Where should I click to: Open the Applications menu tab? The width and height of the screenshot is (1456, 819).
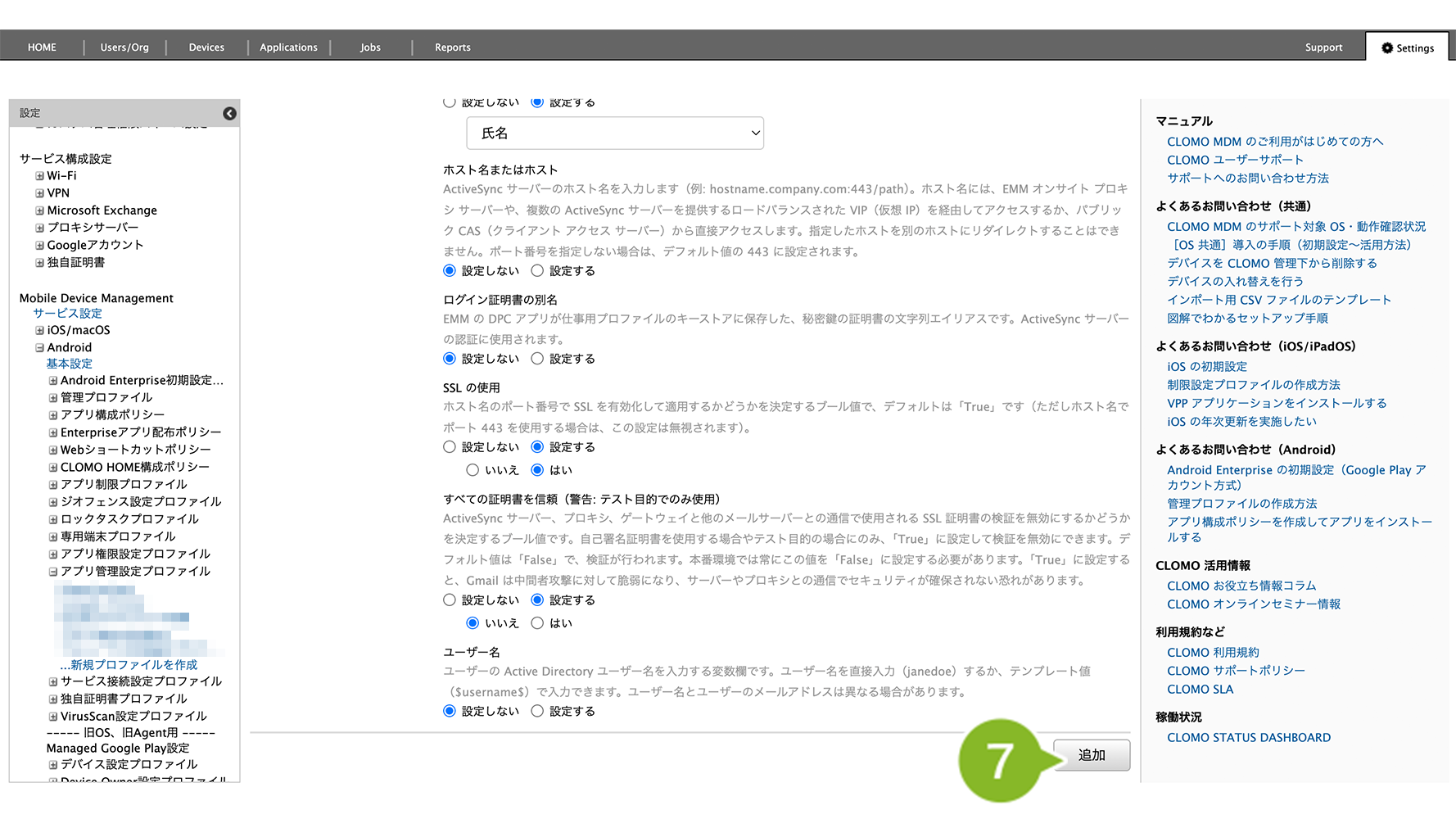click(x=288, y=48)
